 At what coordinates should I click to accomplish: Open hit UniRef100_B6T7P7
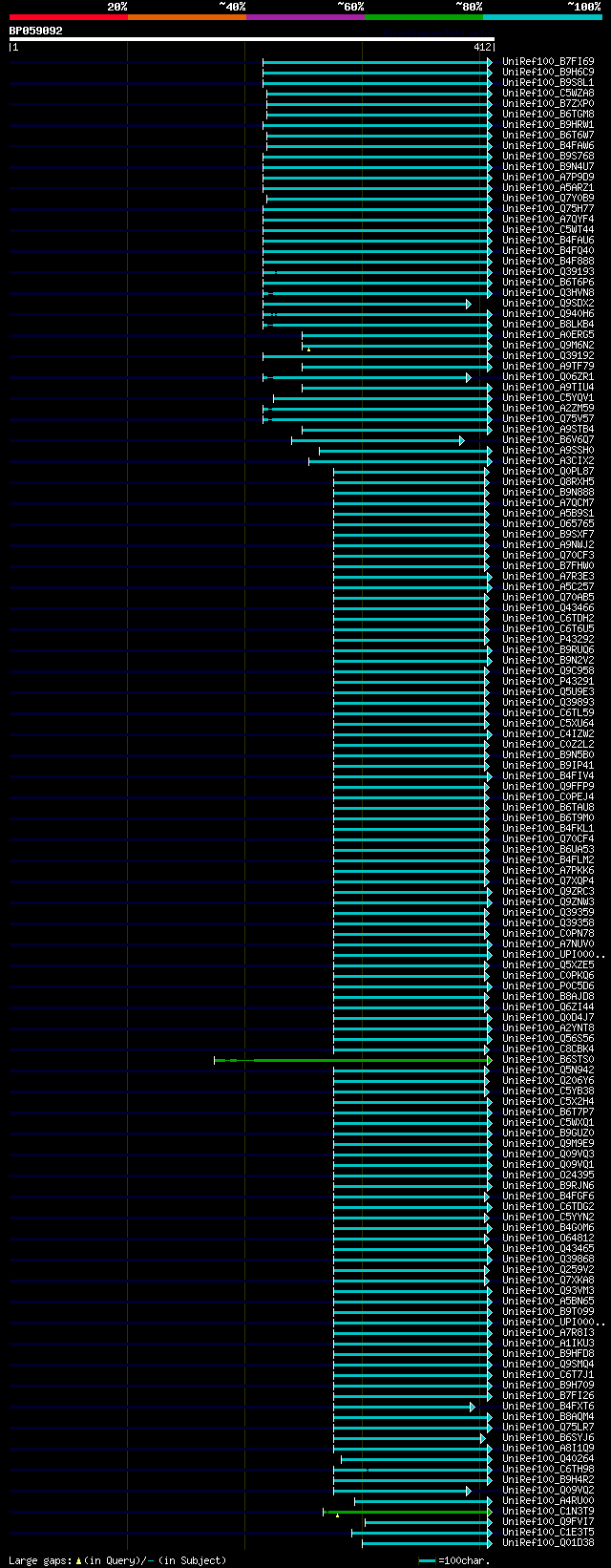[x=548, y=1112]
